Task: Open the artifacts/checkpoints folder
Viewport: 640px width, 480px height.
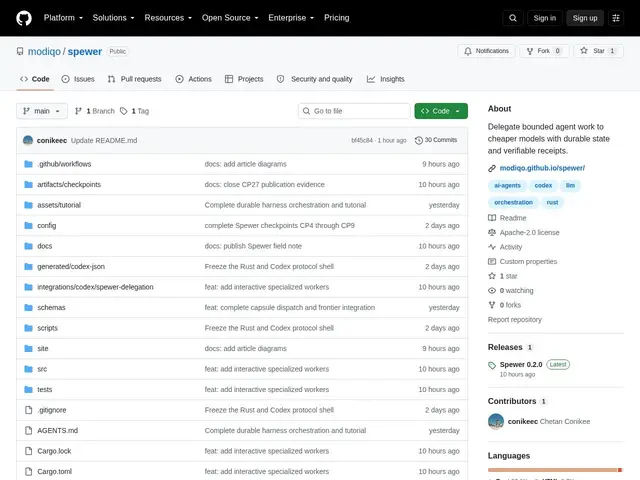Action: [69, 184]
